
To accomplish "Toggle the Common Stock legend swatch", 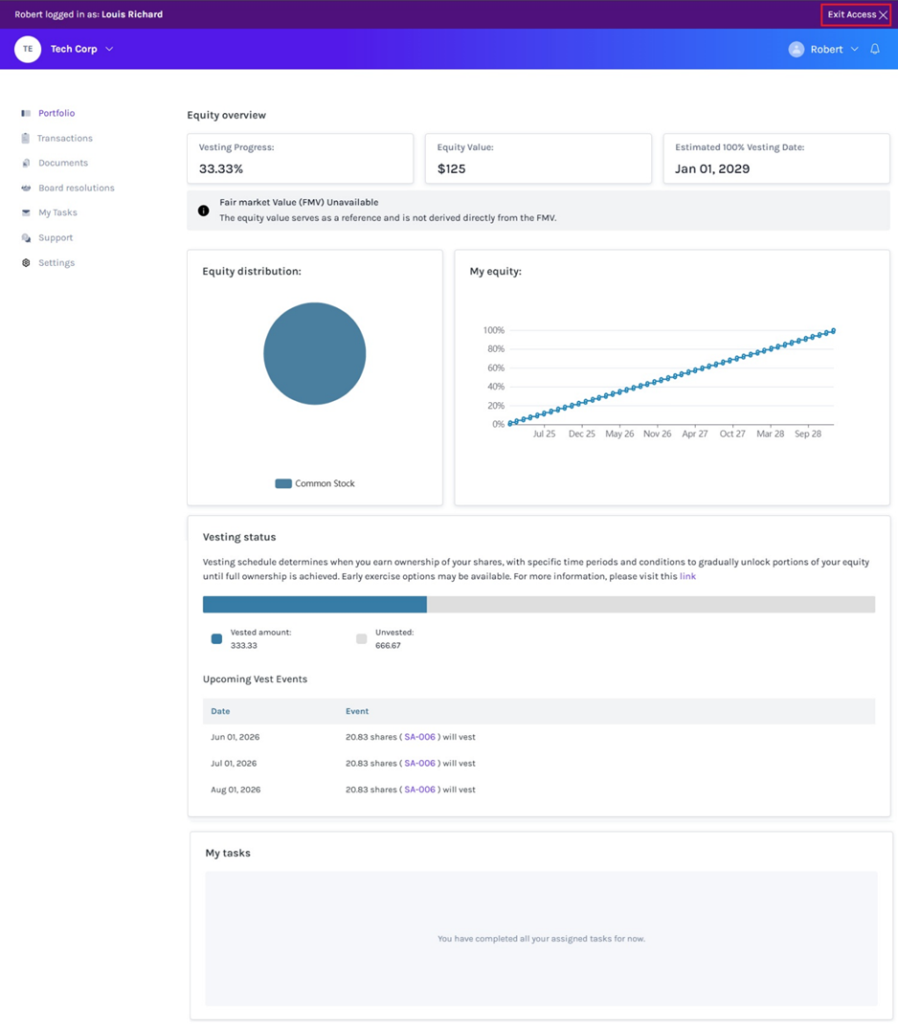I will click(x=283, y=483).
